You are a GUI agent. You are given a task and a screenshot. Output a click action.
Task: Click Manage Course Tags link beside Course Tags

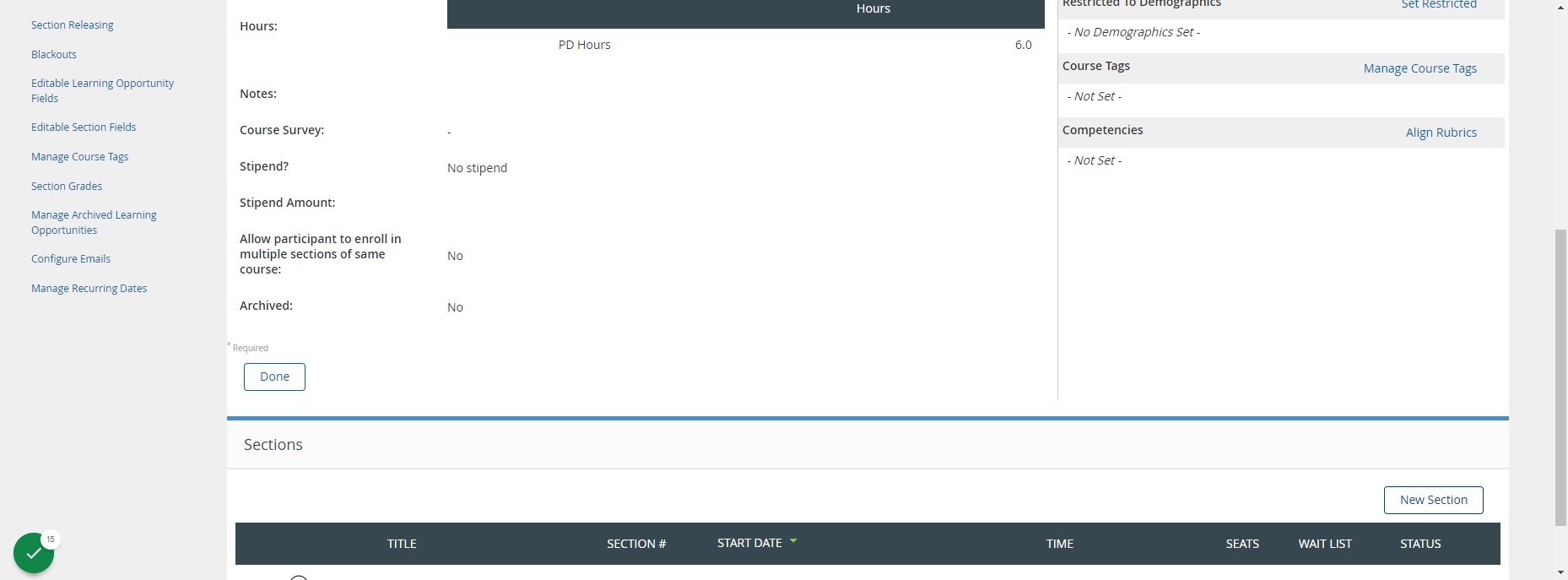[1419, 68]
